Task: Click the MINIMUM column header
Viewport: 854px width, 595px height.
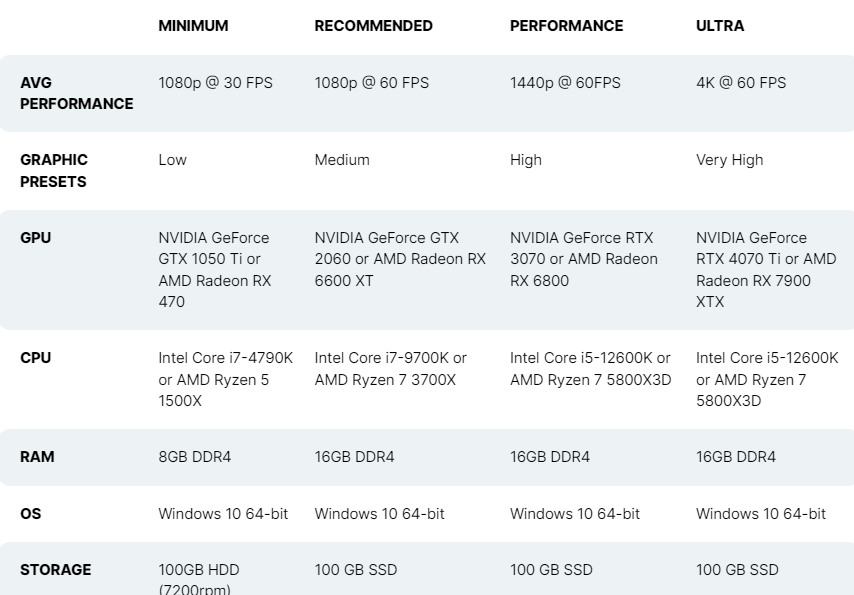Action: pyautogui.click(x=193, y=26)
